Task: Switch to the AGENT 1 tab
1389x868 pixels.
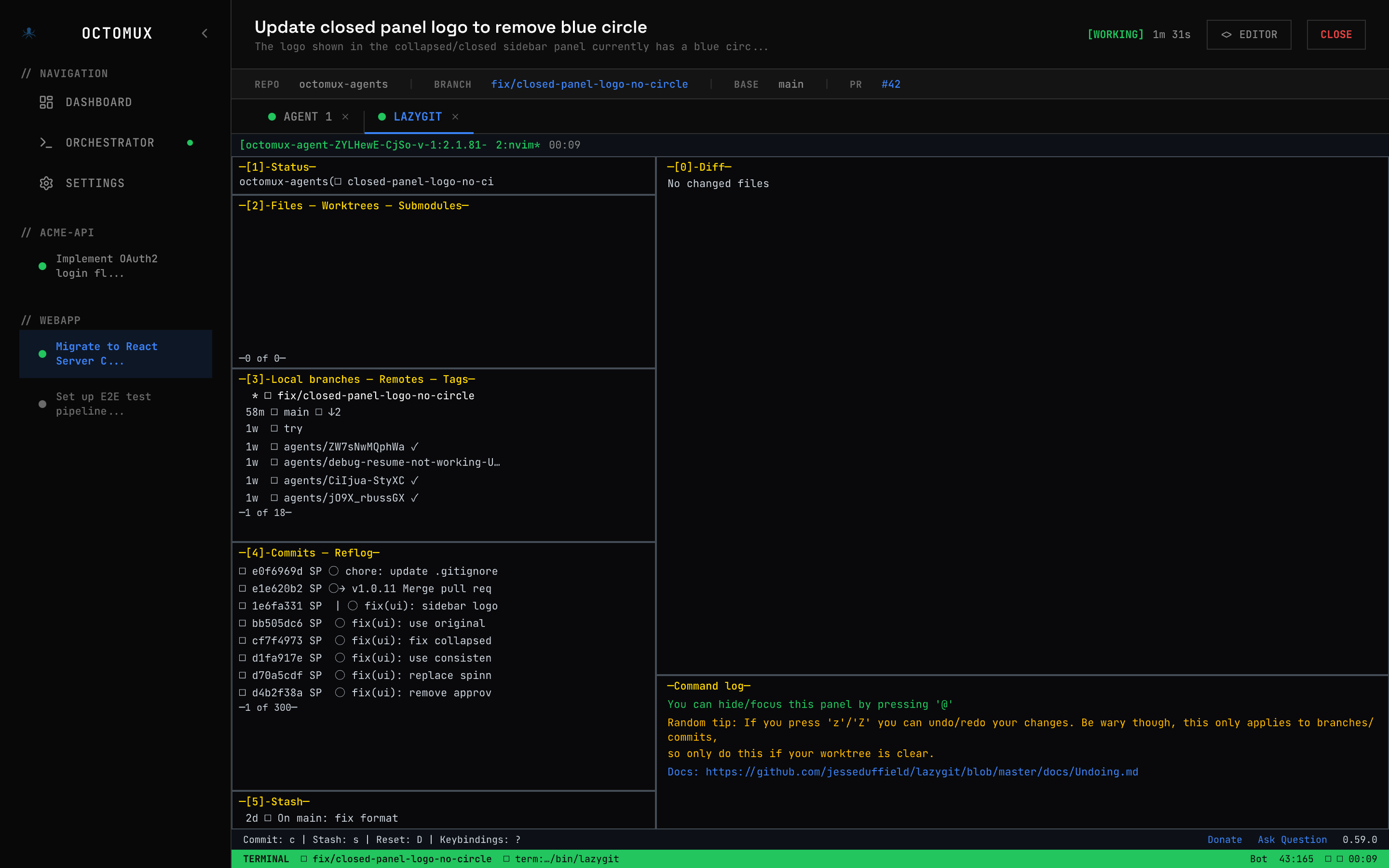Action: click(308, 117)
